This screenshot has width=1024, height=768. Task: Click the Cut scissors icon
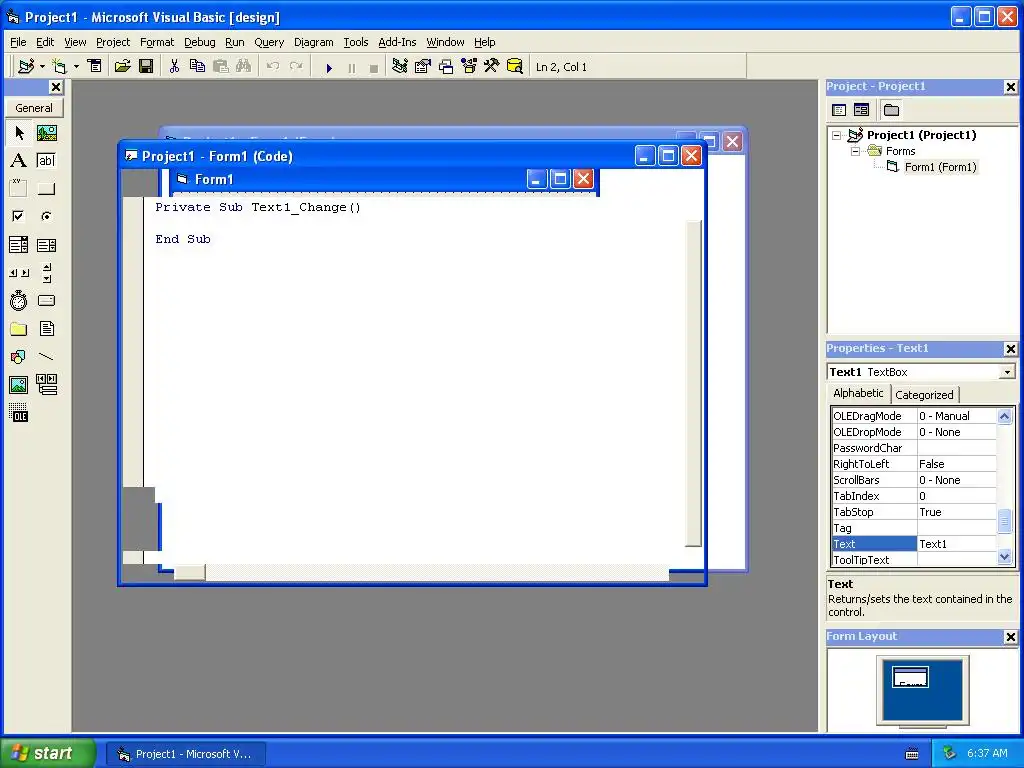coord(174,67)
